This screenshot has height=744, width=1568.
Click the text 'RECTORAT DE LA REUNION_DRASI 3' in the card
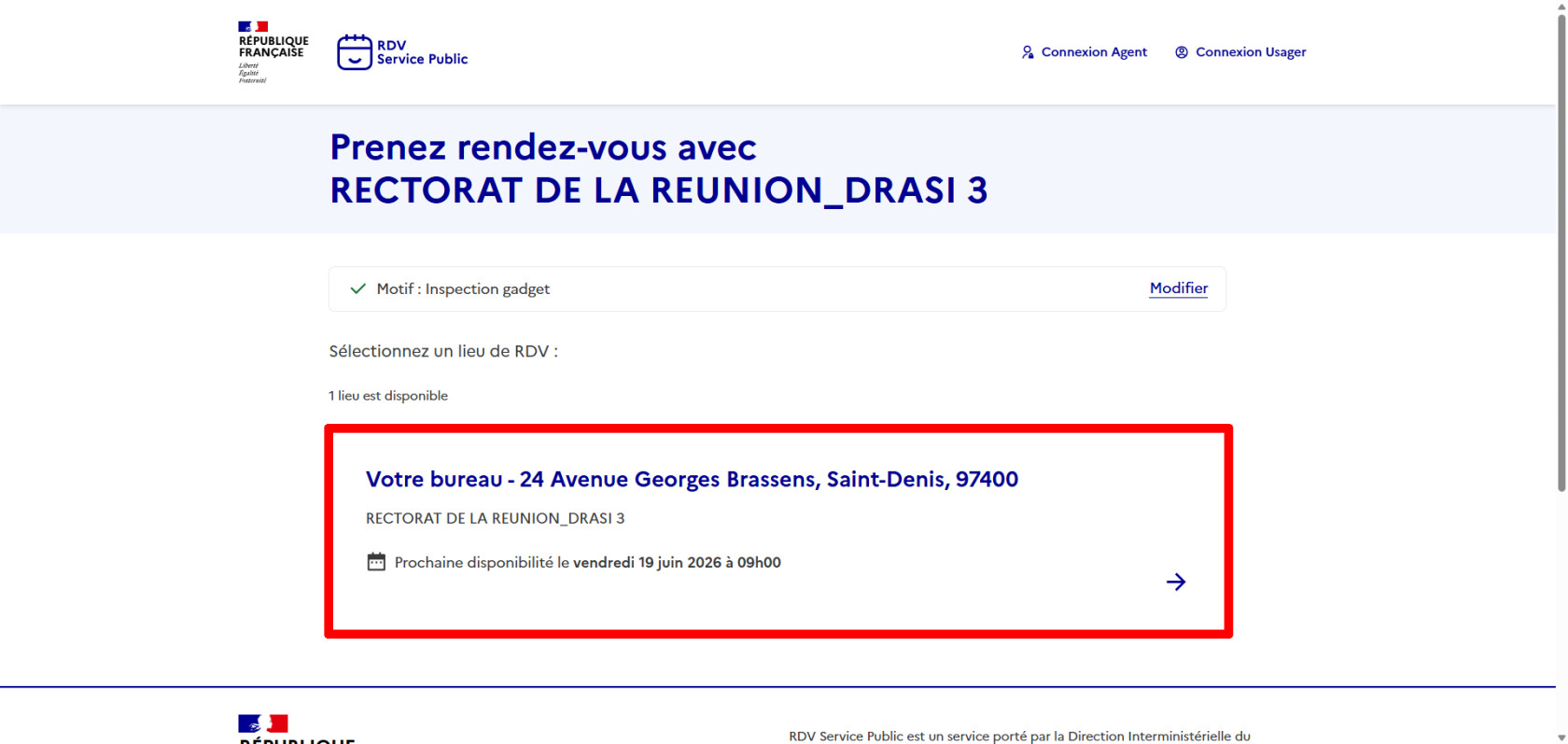[x=496, y=518]
